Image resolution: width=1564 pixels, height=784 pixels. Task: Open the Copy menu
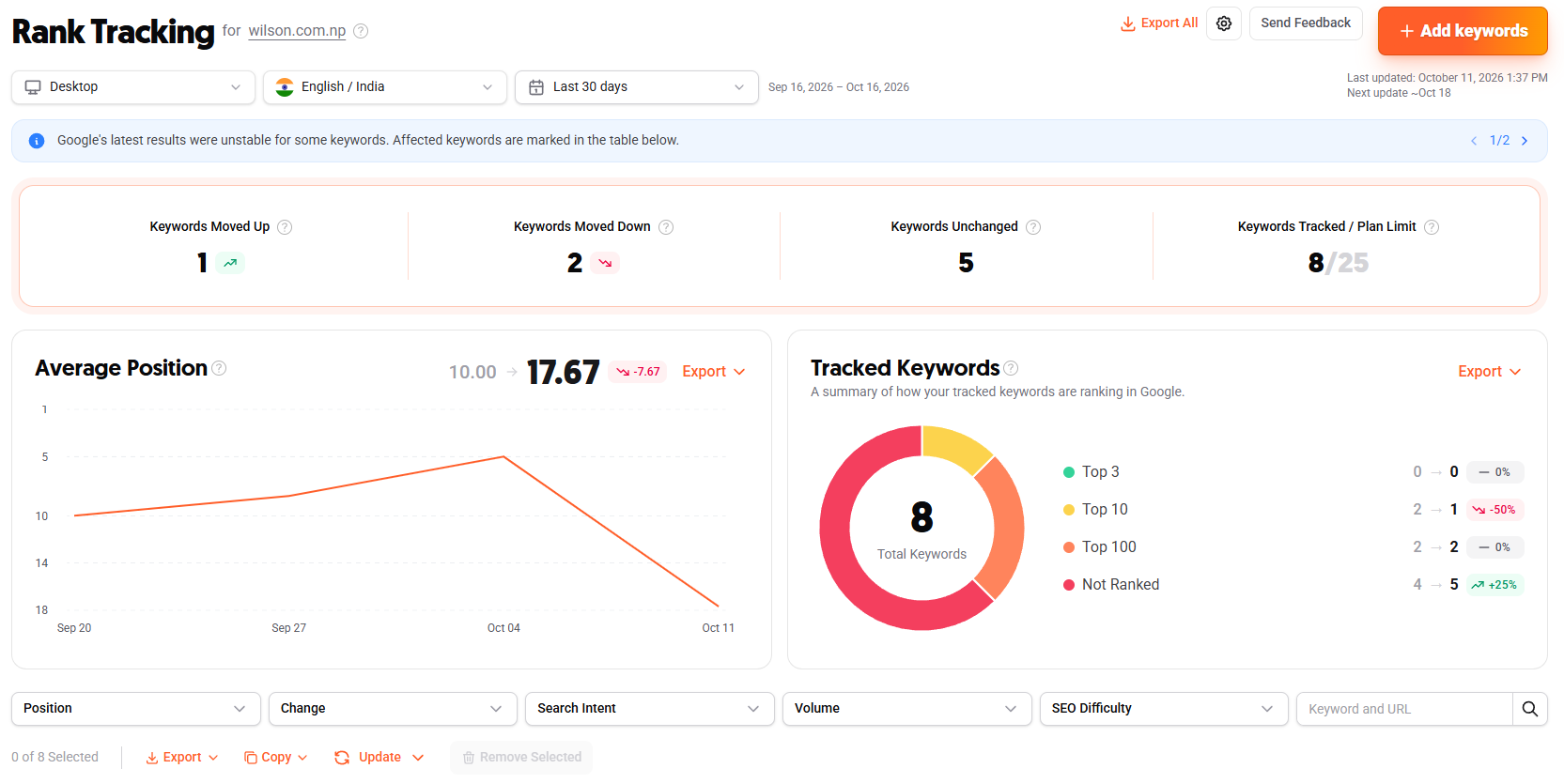tap(276, 758)
